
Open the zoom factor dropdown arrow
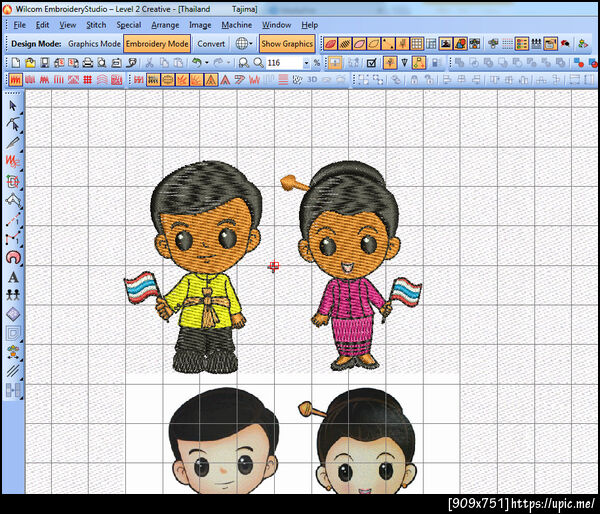306,63
